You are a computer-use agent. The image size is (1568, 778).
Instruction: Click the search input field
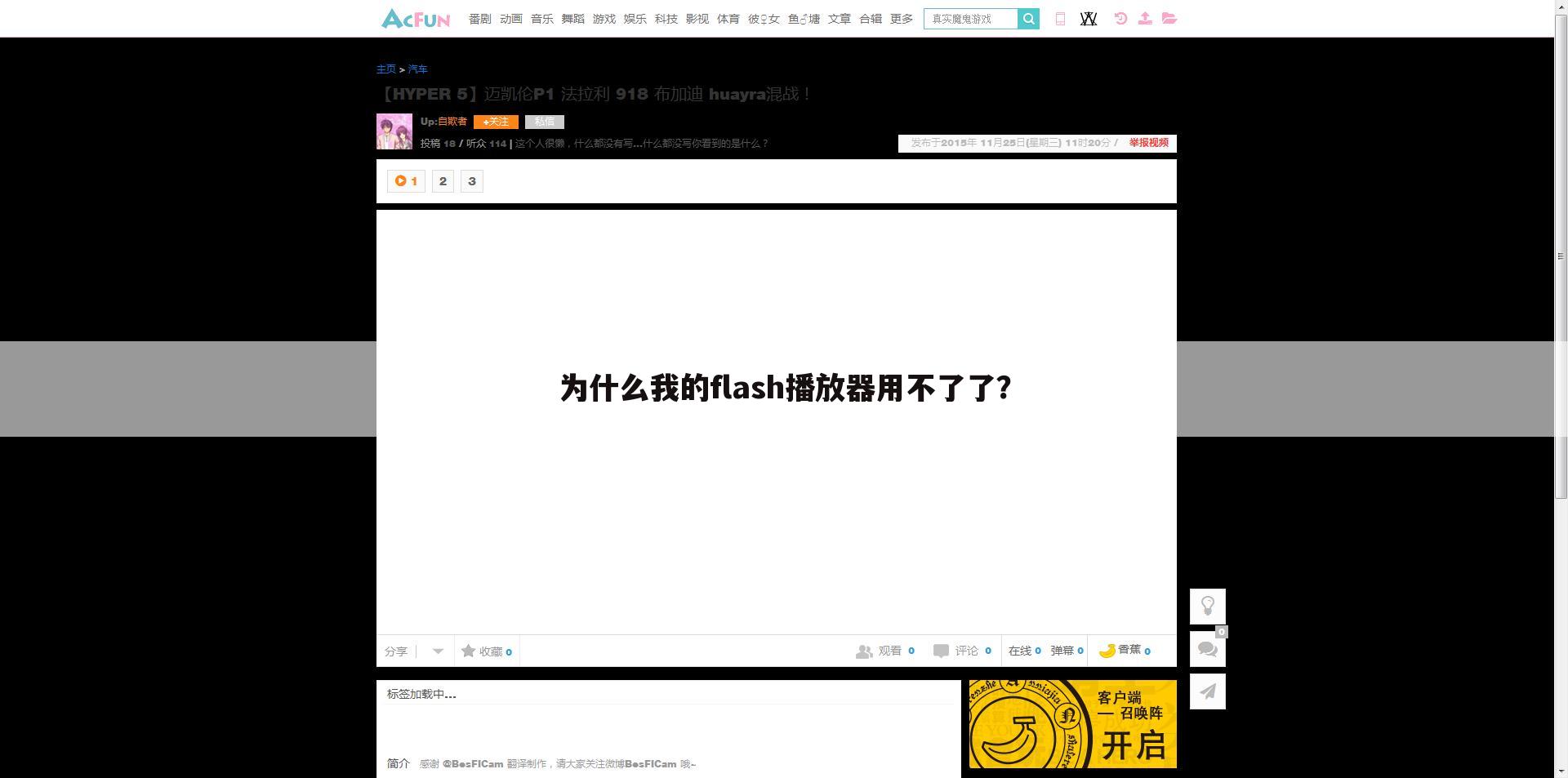[971, 19]
